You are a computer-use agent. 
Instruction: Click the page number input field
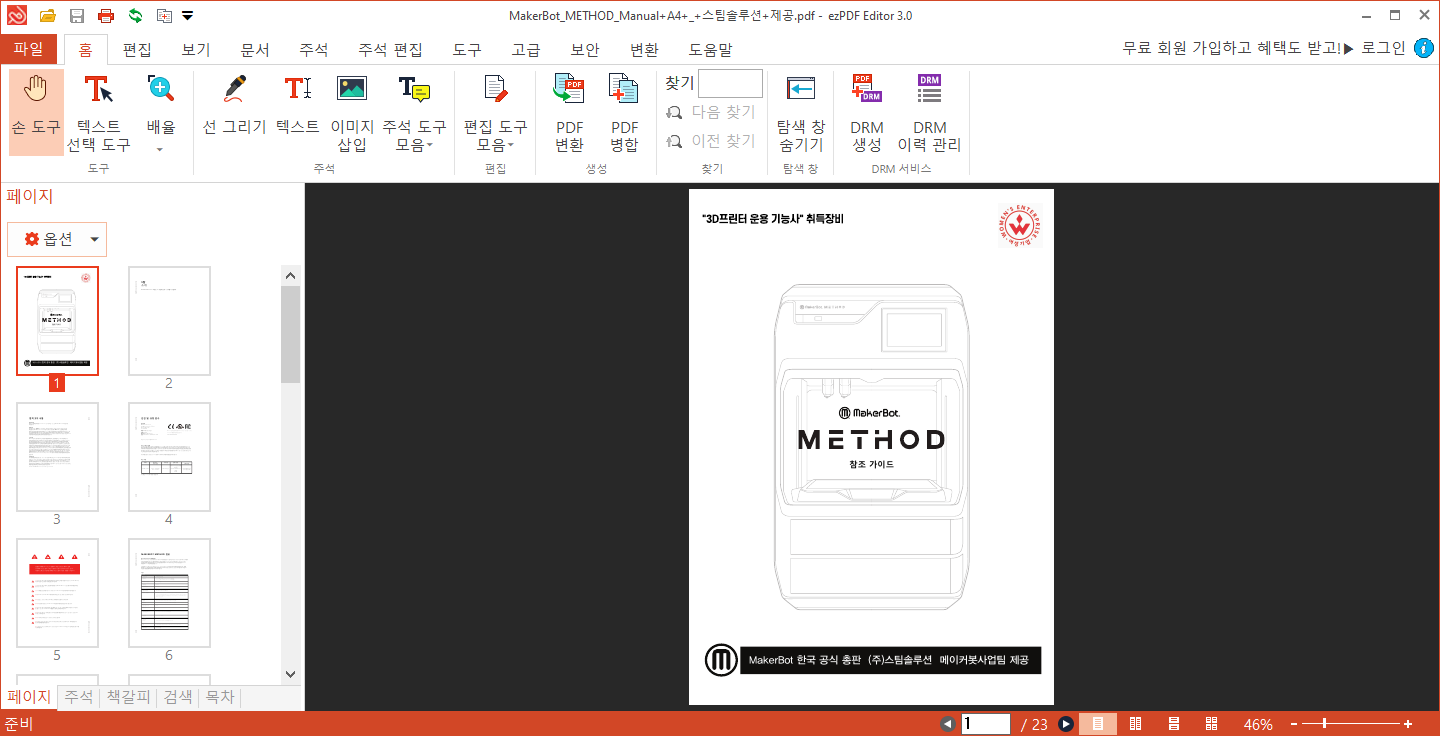coord(986,724)
